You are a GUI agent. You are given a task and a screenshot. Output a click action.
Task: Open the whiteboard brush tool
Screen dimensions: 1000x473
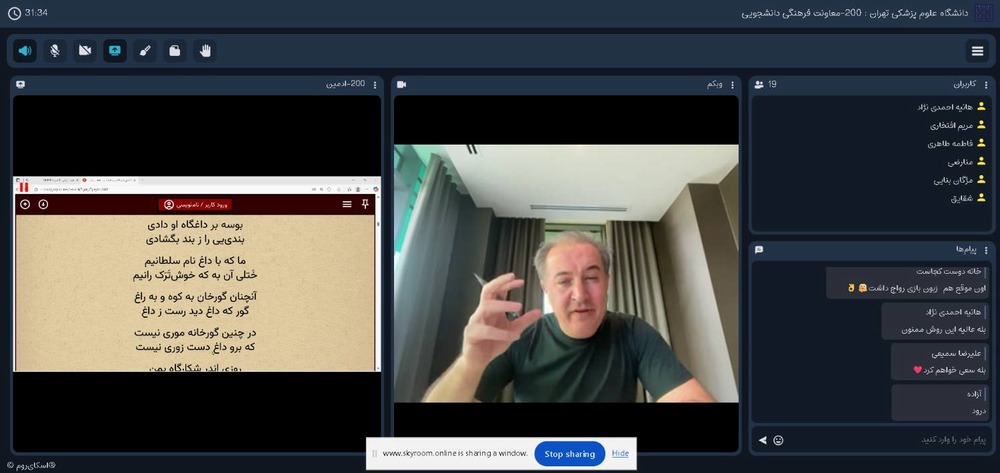[x=145, y=50]
